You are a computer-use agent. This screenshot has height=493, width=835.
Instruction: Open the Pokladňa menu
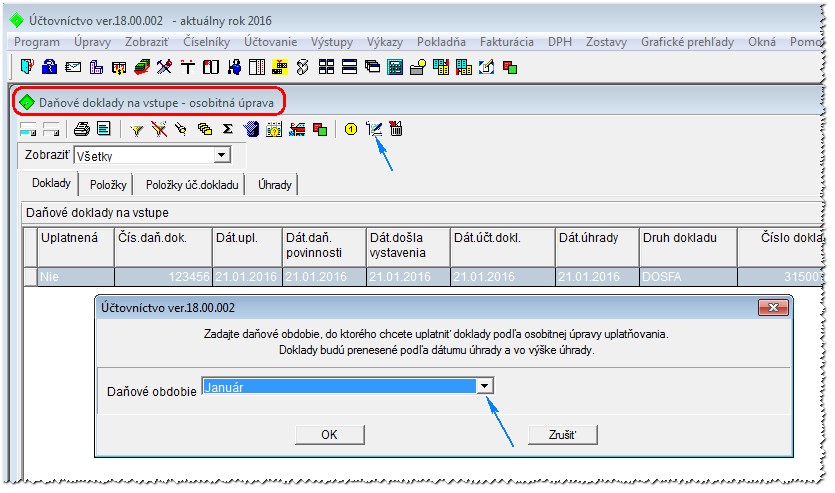point(441,42)
